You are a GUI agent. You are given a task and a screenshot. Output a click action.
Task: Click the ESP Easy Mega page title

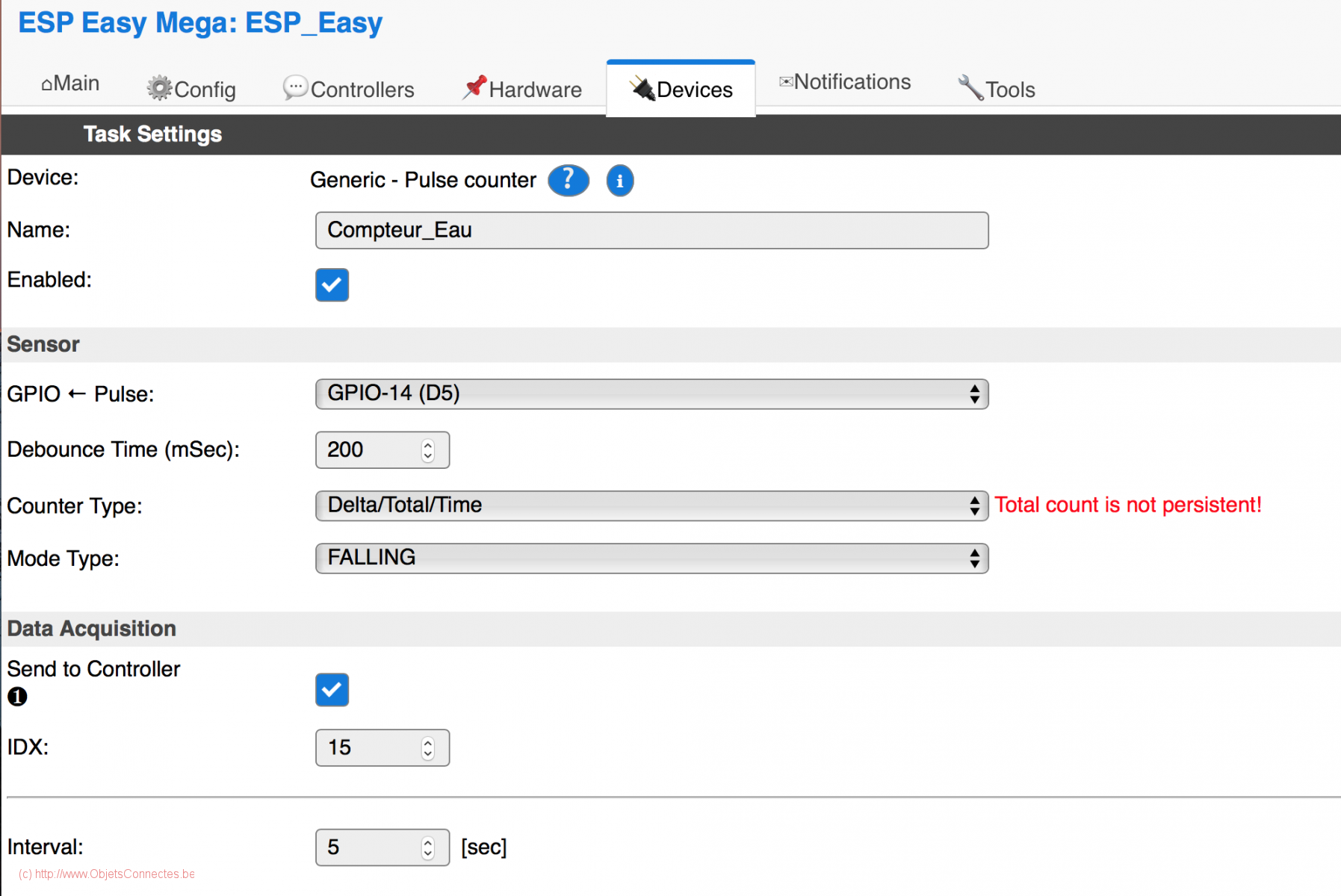pos(200,23)
